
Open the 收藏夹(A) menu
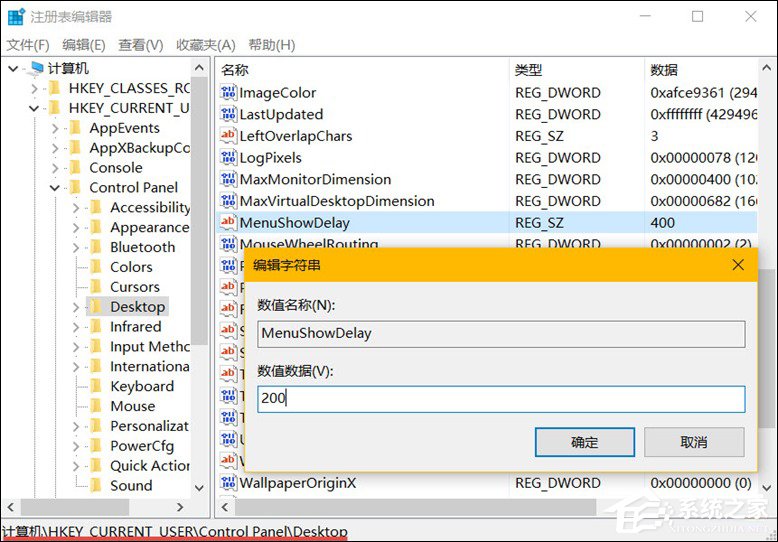pos(205,45)
